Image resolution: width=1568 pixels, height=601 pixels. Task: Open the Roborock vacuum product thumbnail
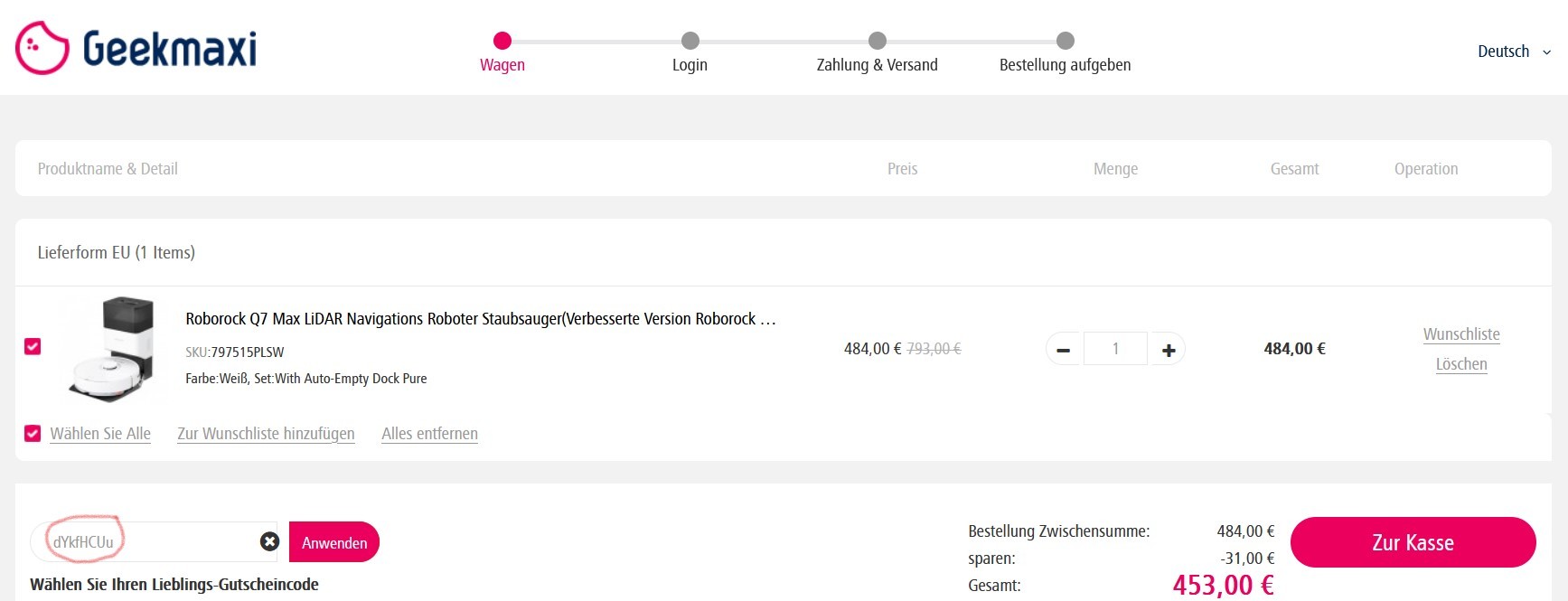coord(113,348)
